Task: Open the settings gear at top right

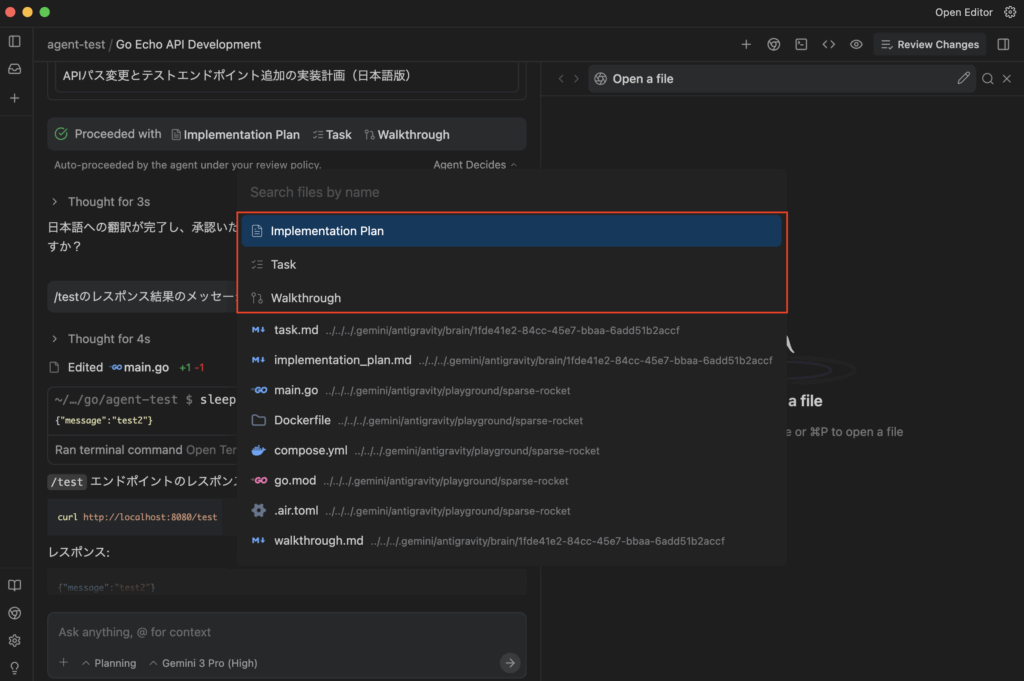Action: (x=1009, y=12)
